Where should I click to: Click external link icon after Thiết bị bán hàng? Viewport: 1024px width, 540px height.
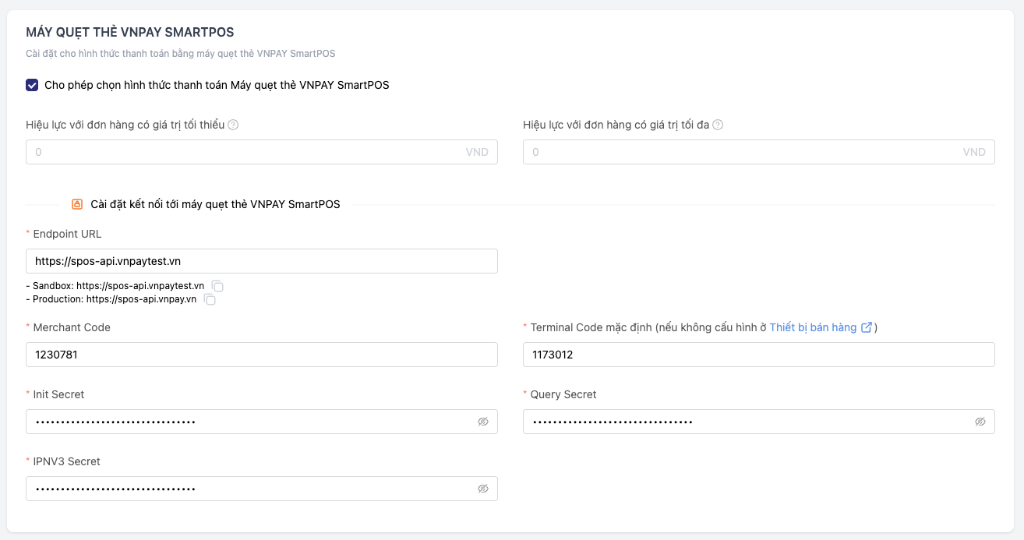pos(867,327)
